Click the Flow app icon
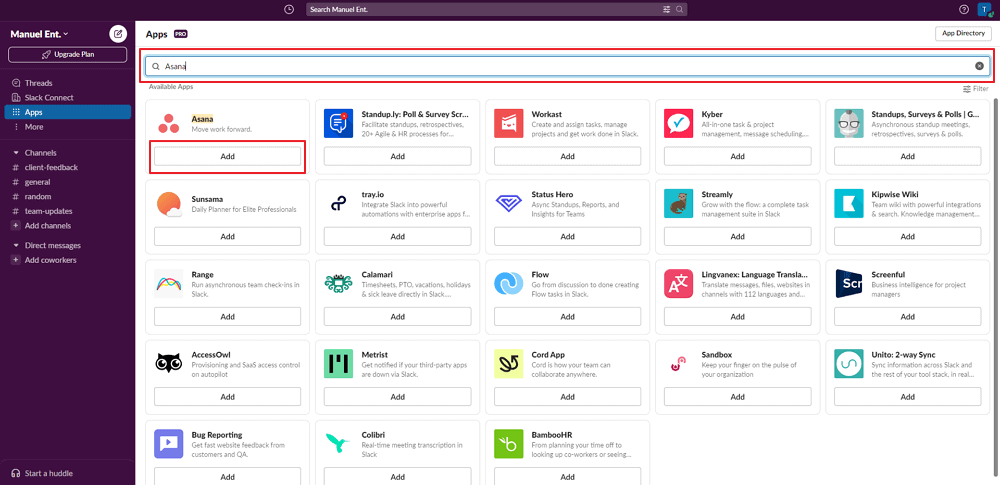This screenshot has width=1000, height=485. tap(509, 284)
